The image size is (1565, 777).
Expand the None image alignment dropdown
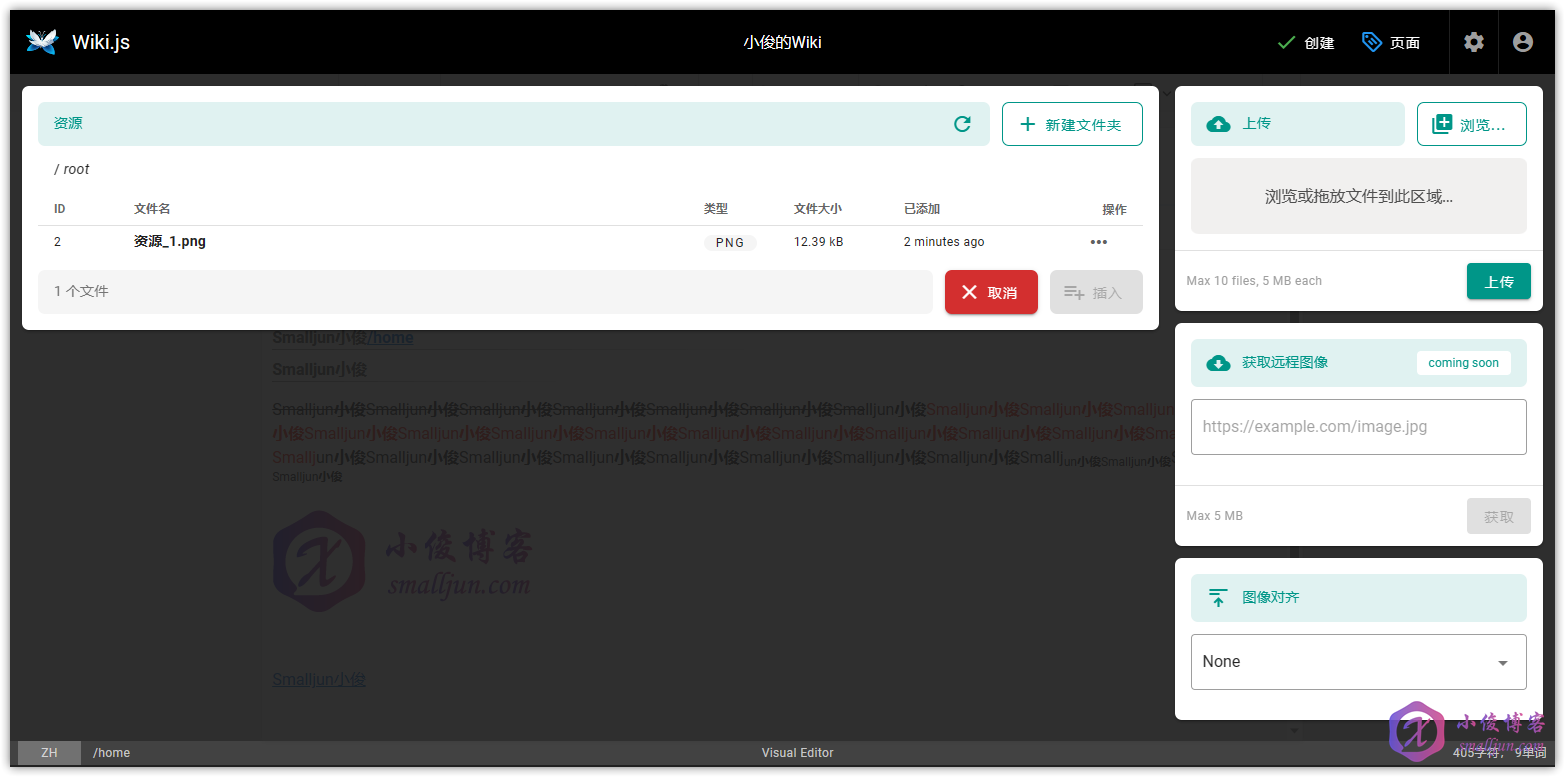1358,662
